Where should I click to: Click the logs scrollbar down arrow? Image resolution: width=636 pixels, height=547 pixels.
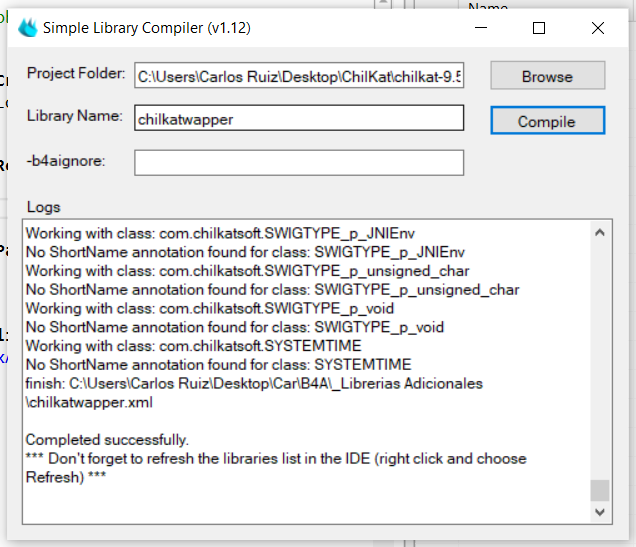click(599, 512)
